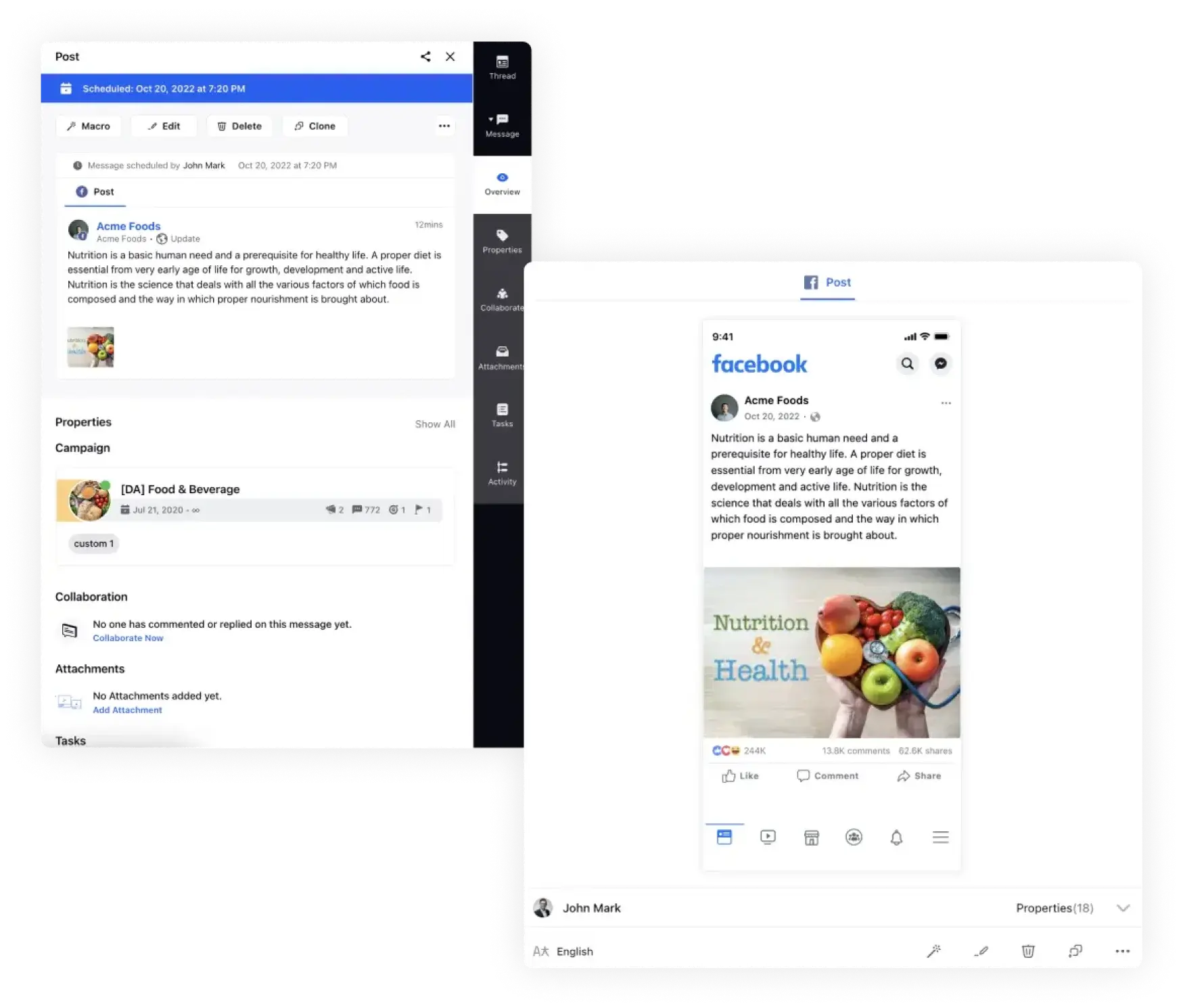
Task: Open the Message section in sidebar
Action: tap(502, 126)
